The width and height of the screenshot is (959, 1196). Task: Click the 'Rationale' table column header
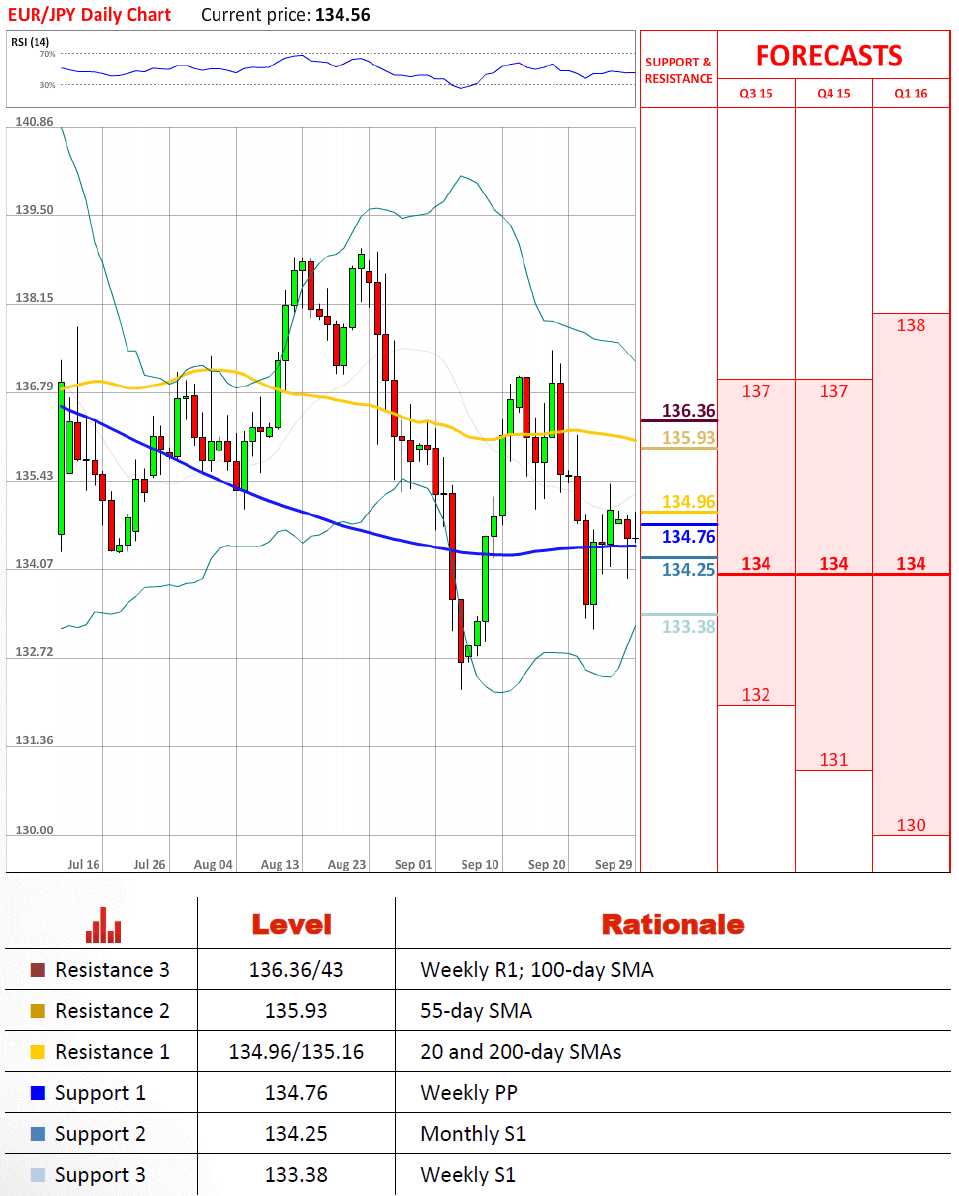pos(673,925)
